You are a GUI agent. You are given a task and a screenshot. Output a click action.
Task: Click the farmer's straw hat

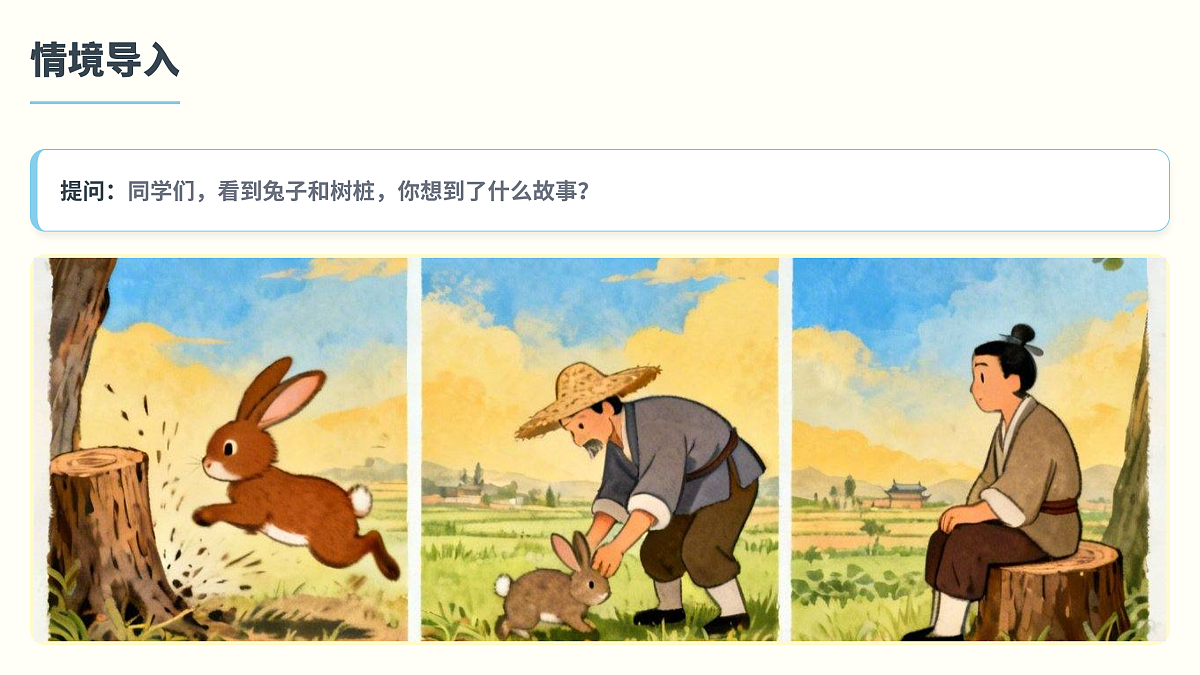587,396
